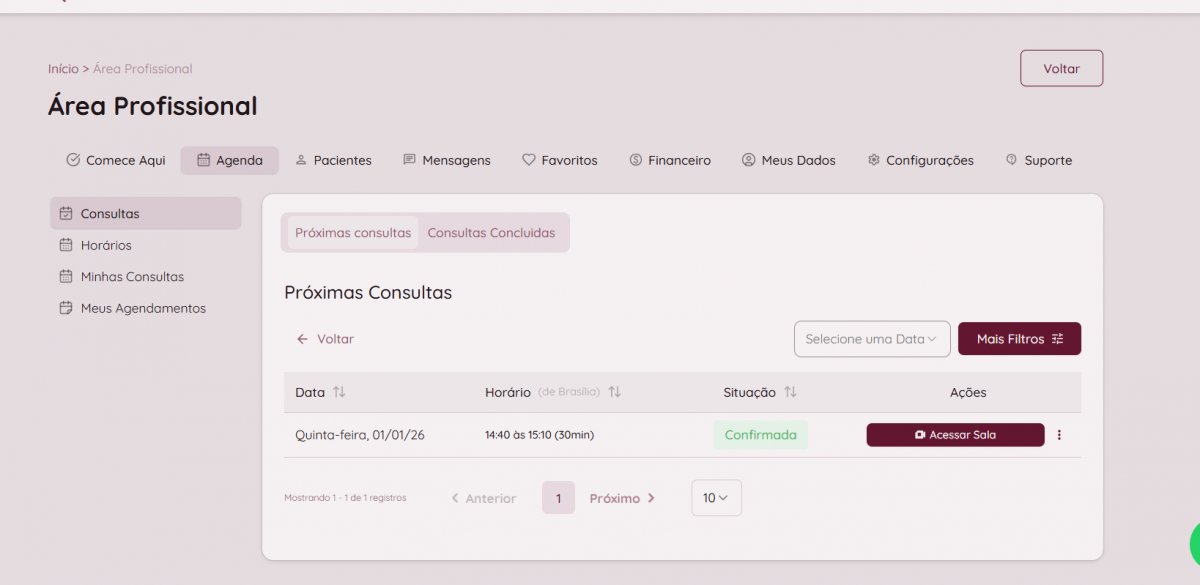Screen dimensions: 1200x585
Task: Open Mais Filtros filter options
Action: click(x=1019, y=339)
